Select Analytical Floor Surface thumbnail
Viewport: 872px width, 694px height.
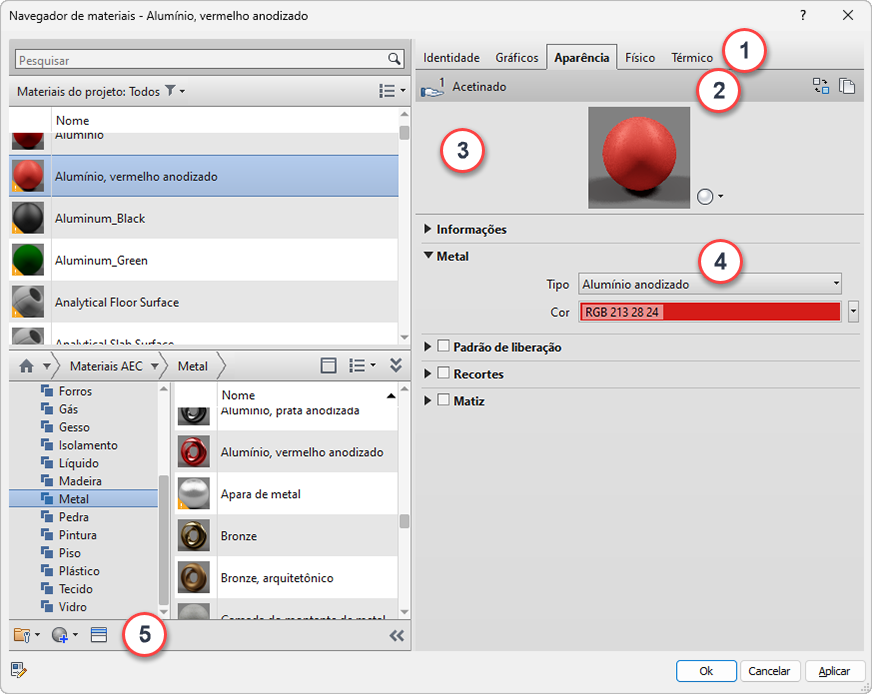tap(28, 302)
